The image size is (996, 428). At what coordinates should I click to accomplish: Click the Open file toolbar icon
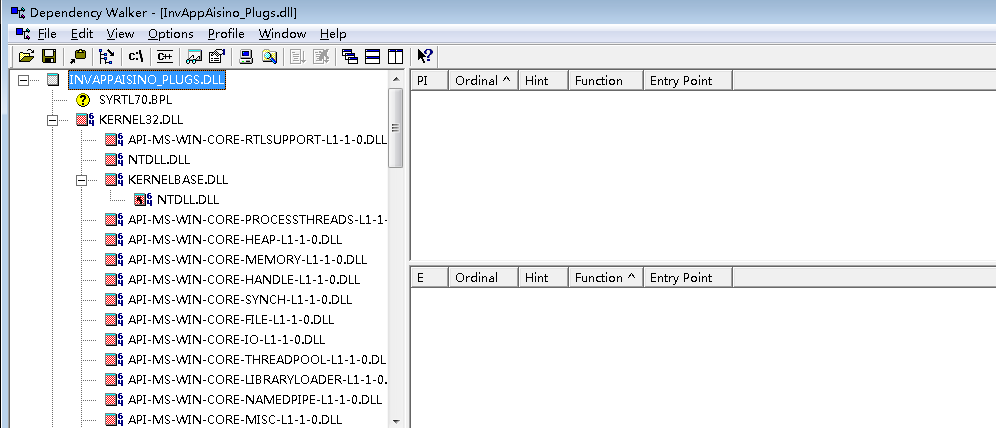[x=26, y=57]
